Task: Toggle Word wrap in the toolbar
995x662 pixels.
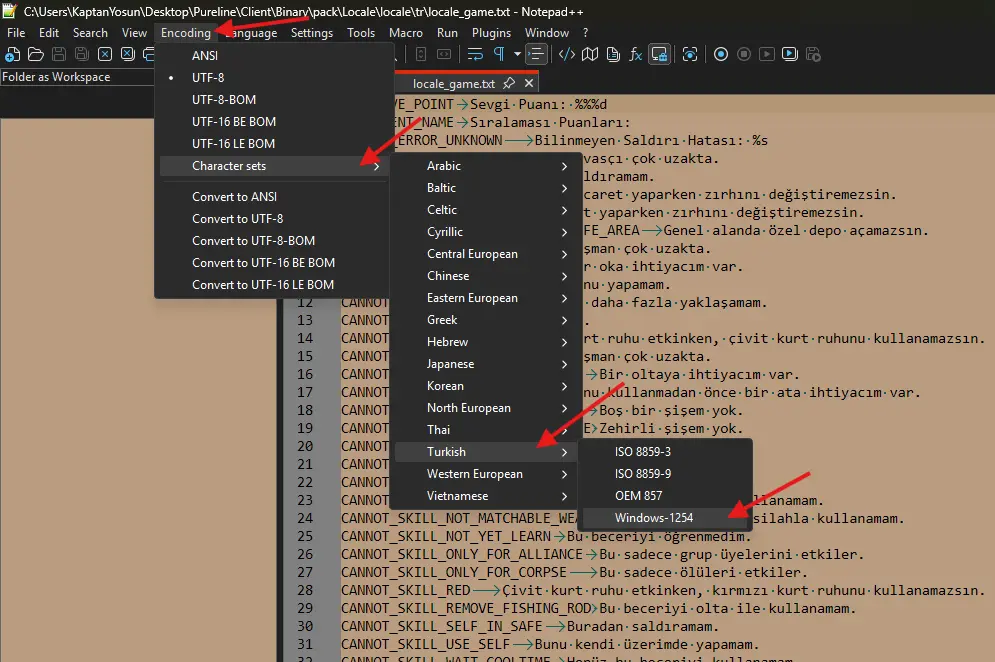Action: (474, 54)
